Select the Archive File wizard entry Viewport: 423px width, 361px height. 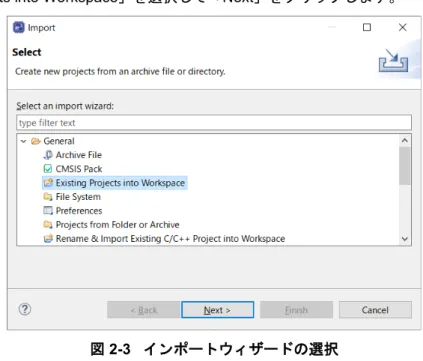pos(73,155)
